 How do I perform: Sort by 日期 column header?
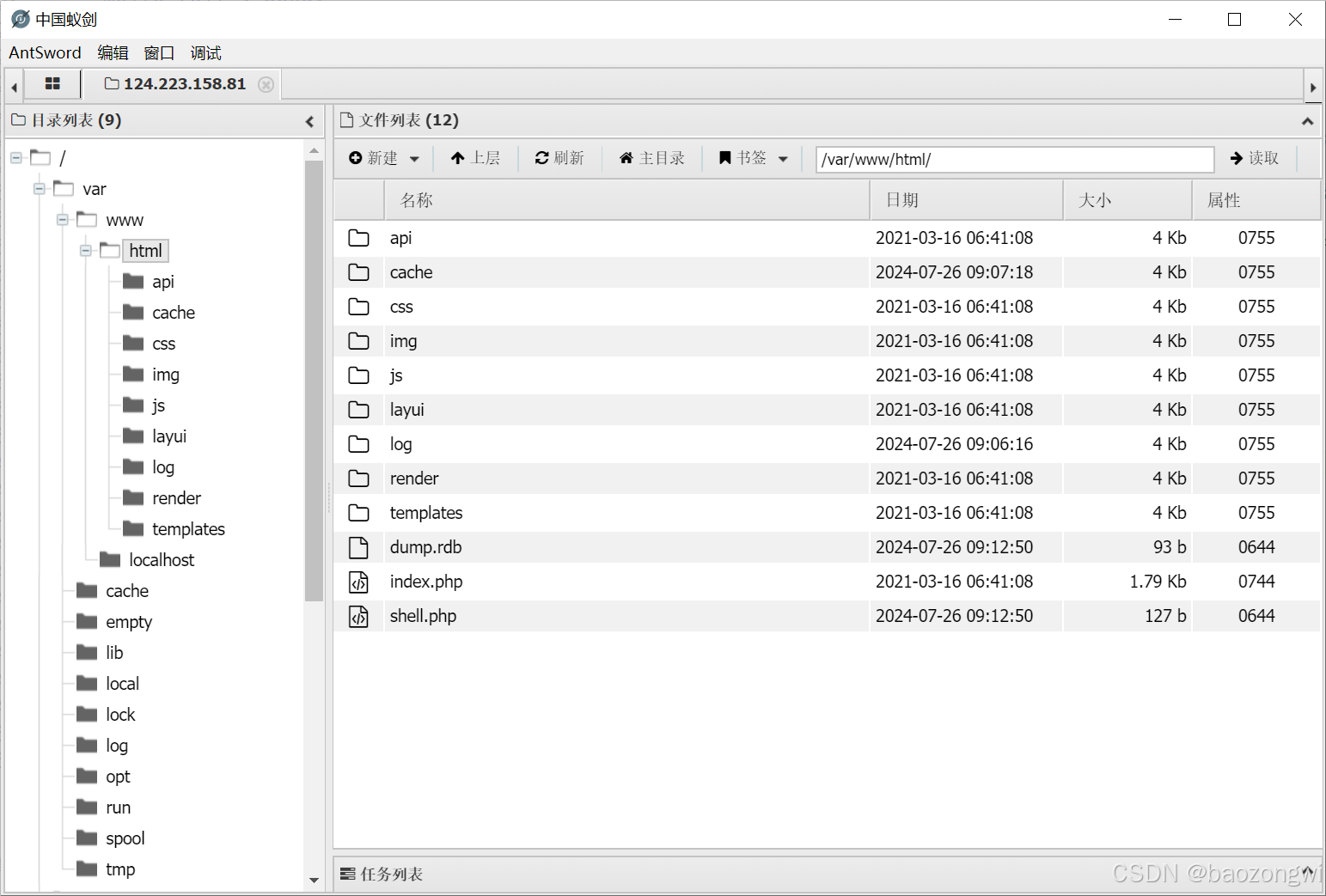(967, 200)
